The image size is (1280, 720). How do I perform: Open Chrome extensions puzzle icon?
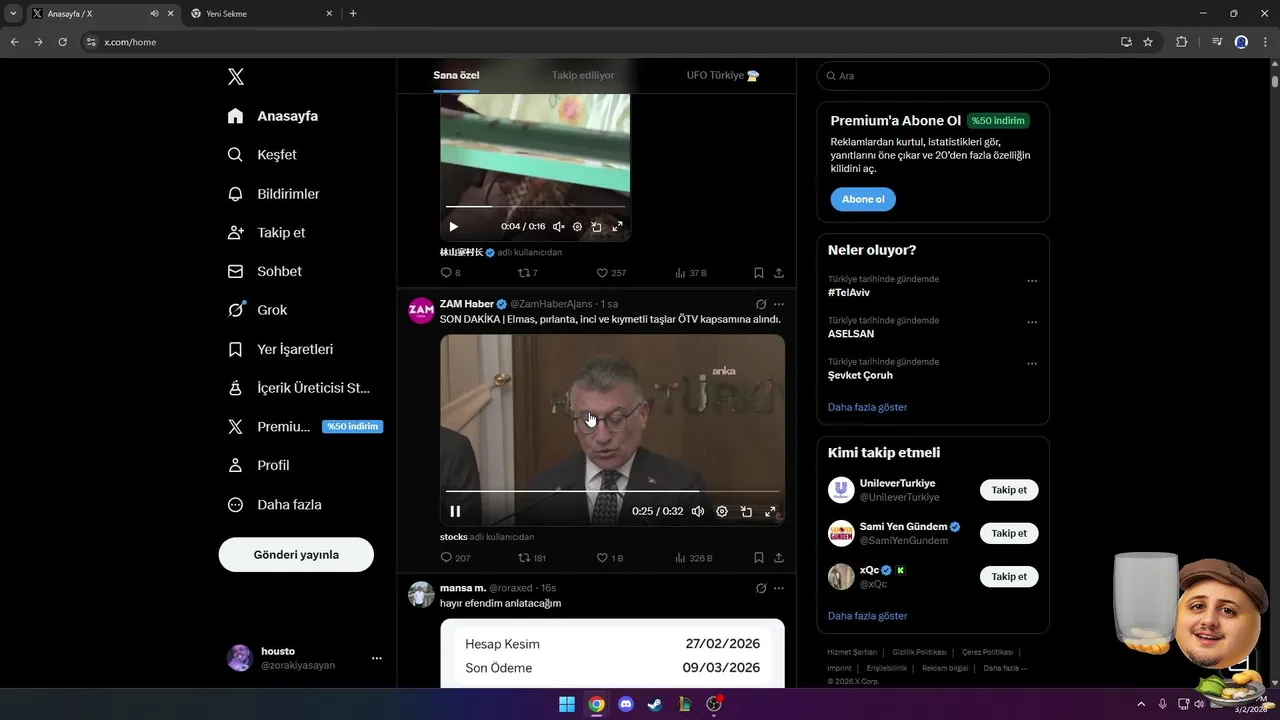pyautogui.click(x=1182, y=42)
